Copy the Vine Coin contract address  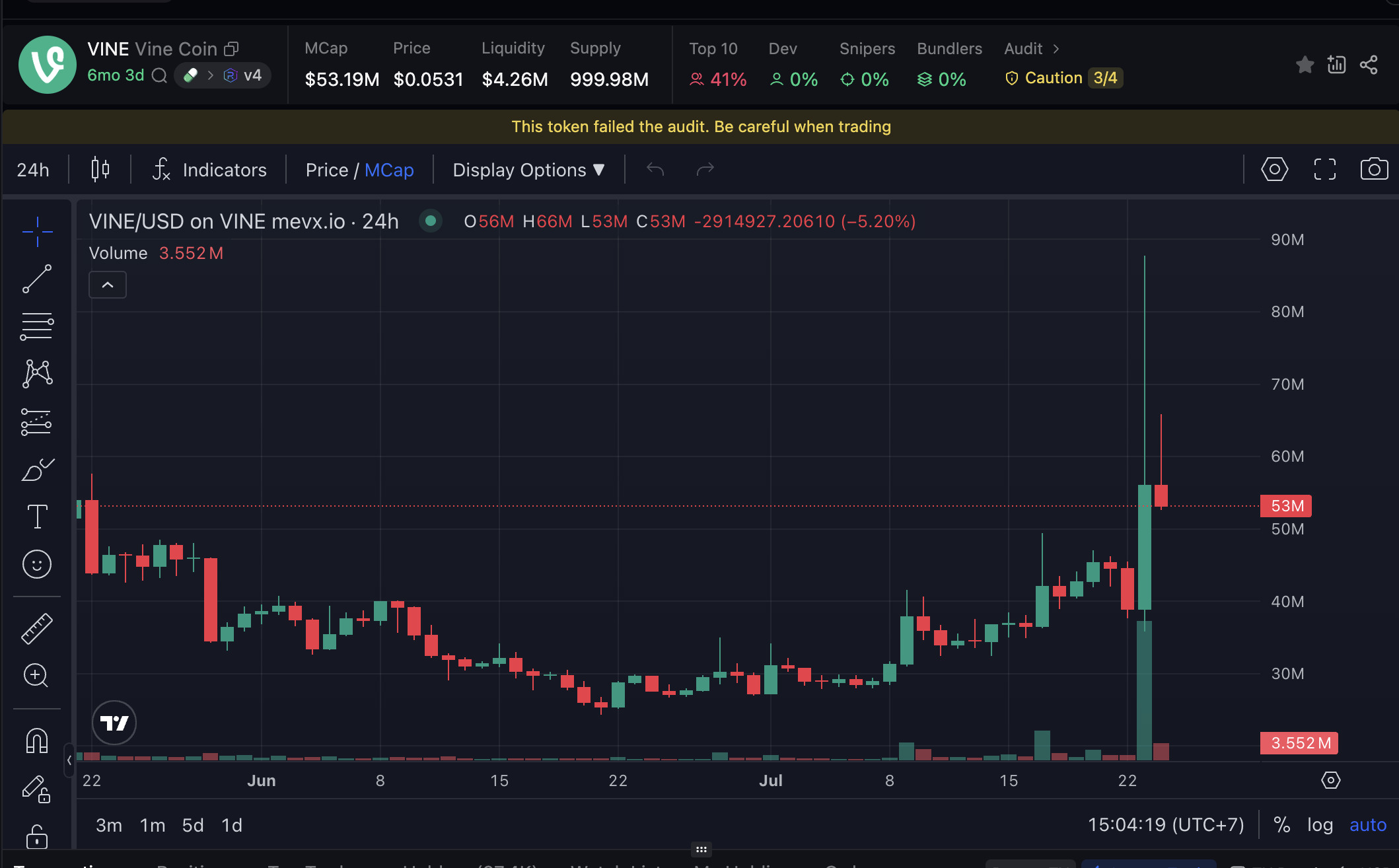coord(231,49)
